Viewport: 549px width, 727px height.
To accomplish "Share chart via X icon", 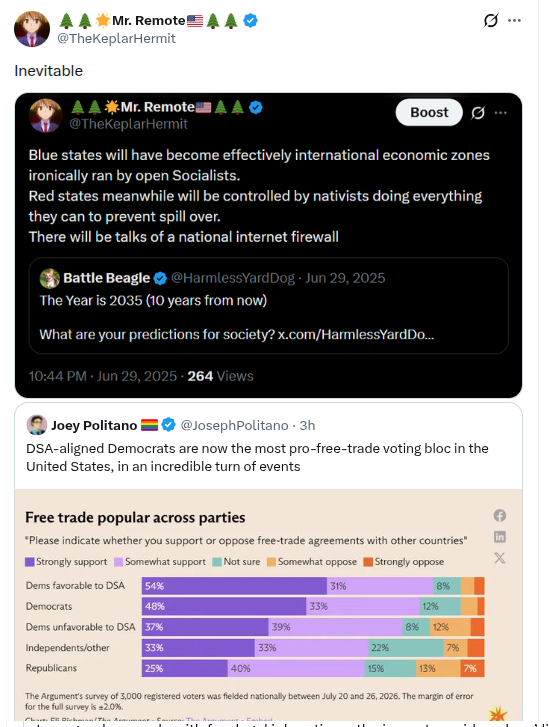I will click(499, 558).
